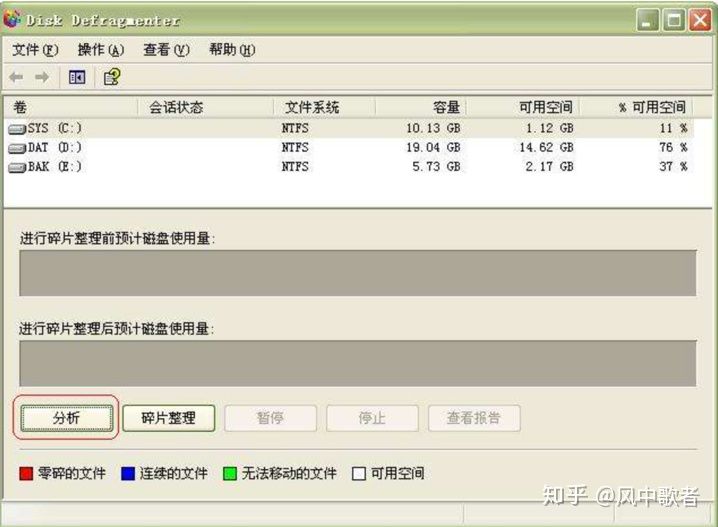Viewport: 718px width, 527px height.
Task: Toggle the show/hide console tree icon
Action: click(x=77, y=77)
